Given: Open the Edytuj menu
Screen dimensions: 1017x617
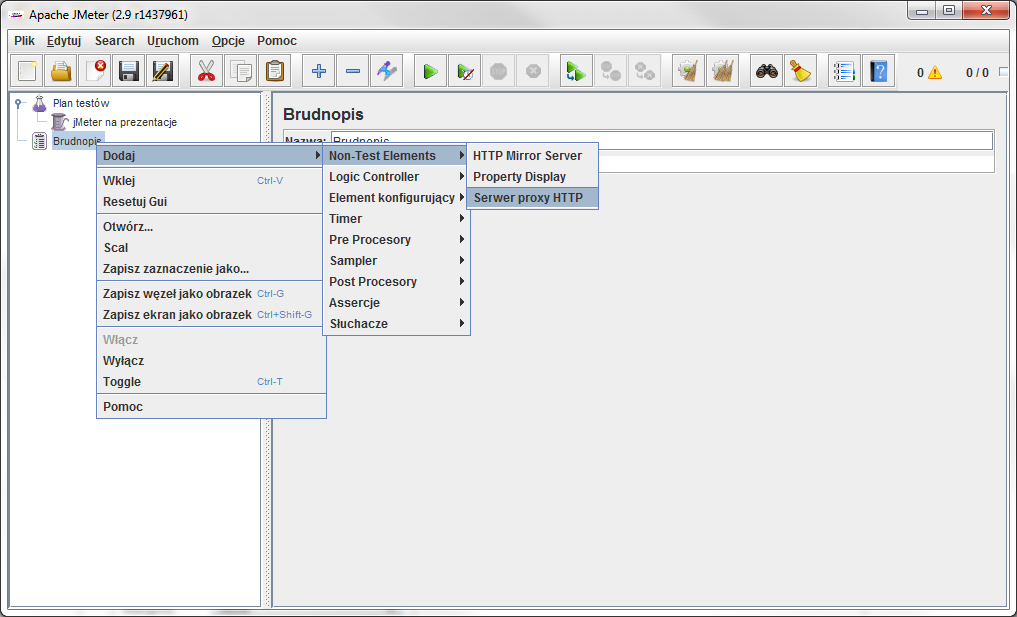Looking at the screenshot, I should tap(64, 41).
